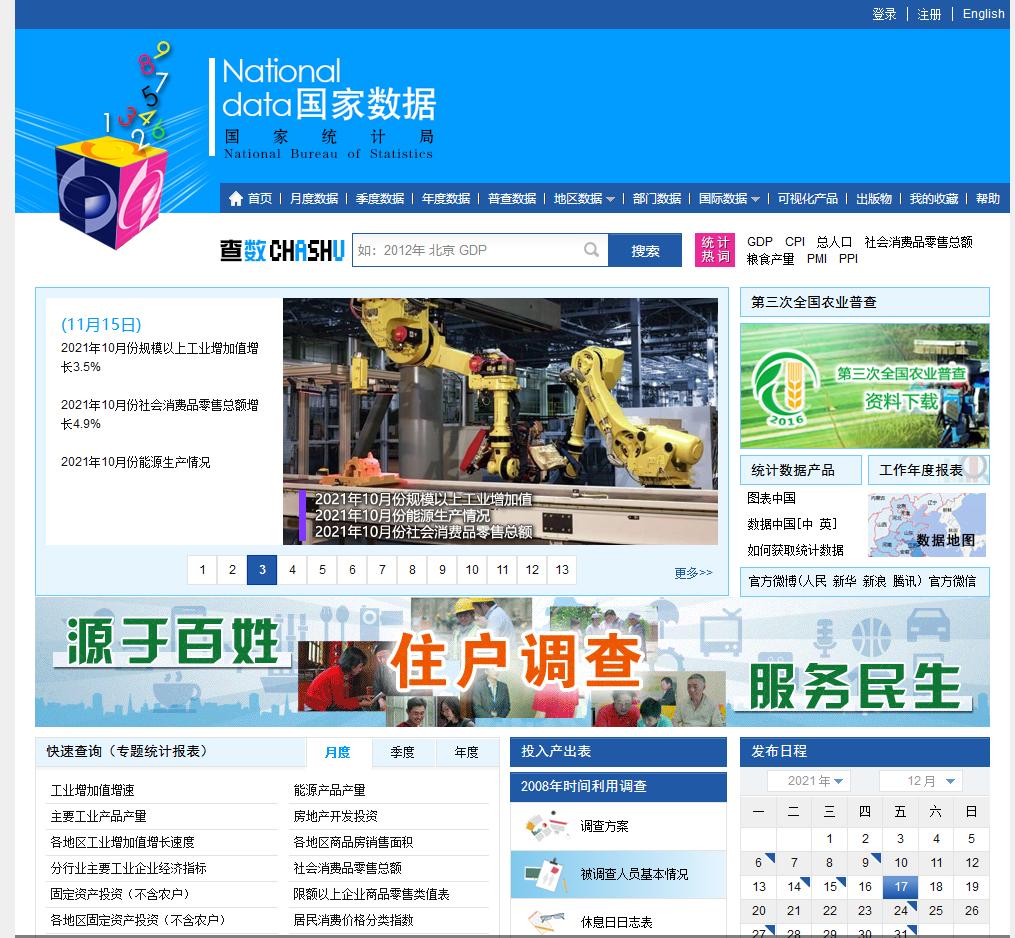Click the 更多>> more link
Viewport: 1015px width, 938px height.
[x=692, y=570]
